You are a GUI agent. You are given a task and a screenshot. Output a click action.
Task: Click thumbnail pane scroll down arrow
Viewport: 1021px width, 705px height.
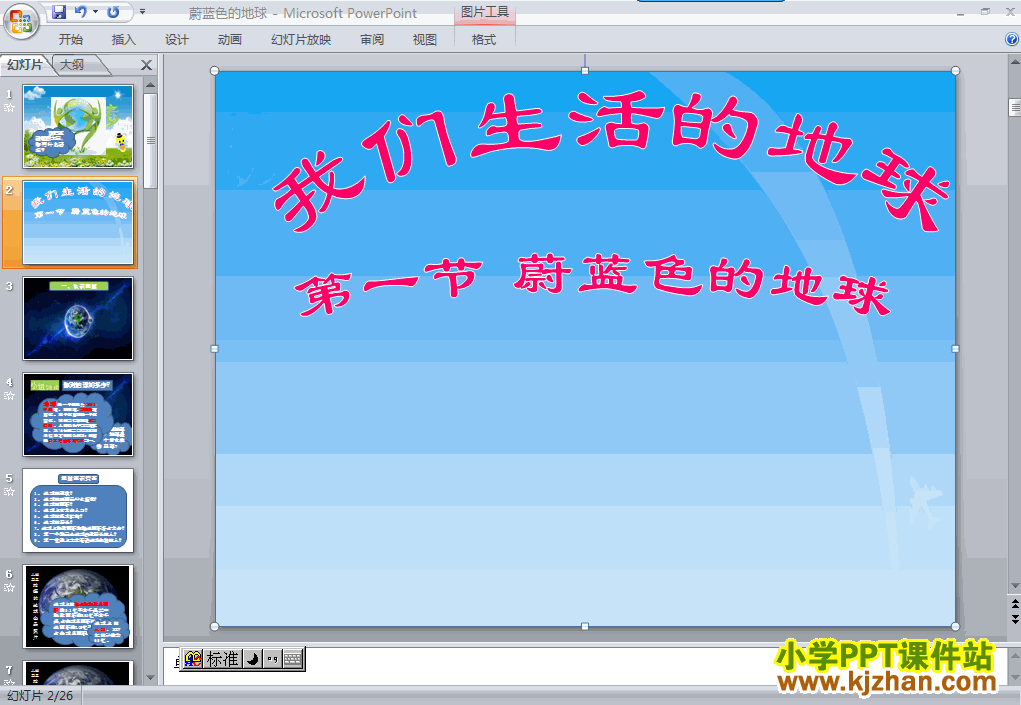[150, 678]
